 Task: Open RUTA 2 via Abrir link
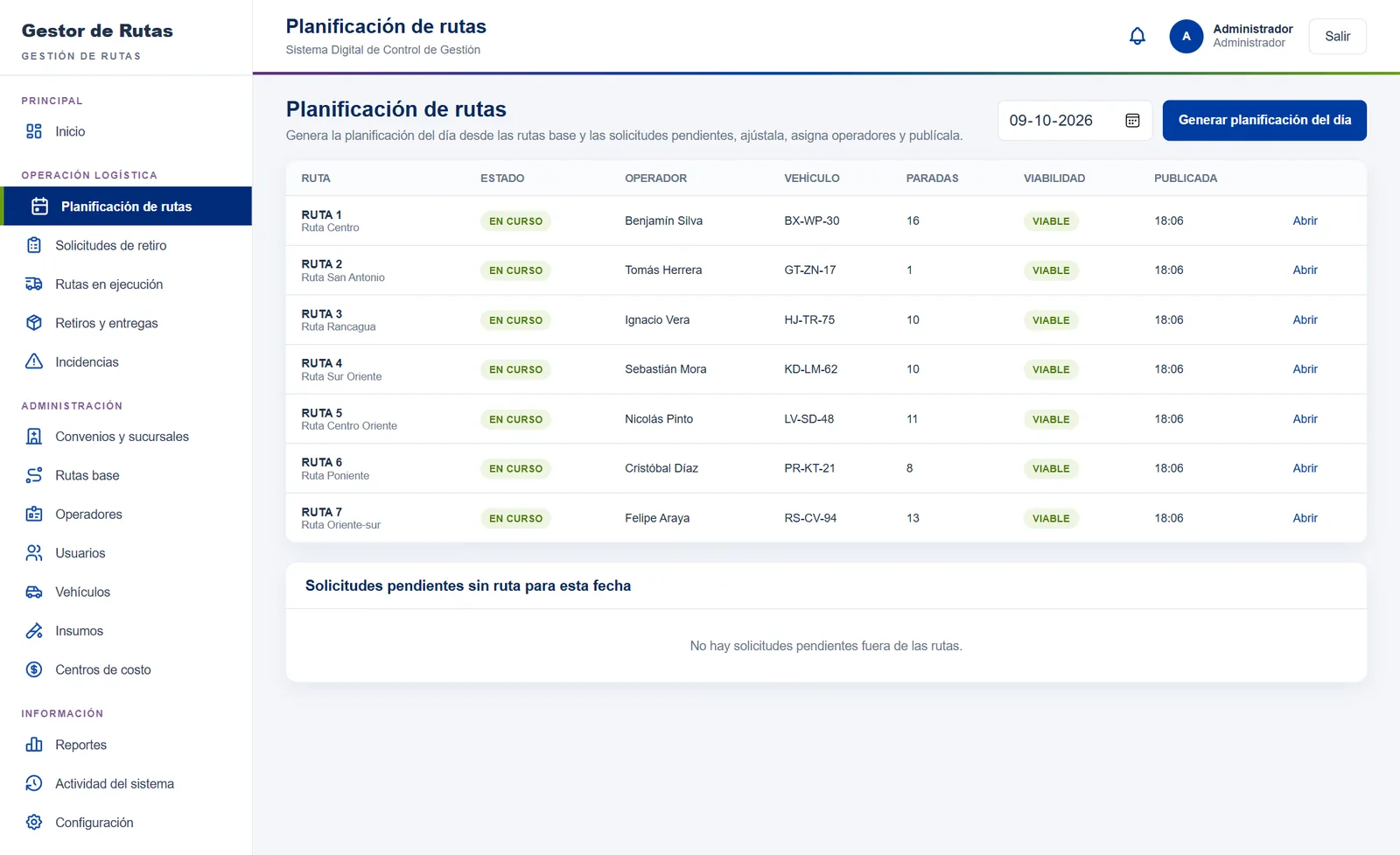(x=1305, y=270)
